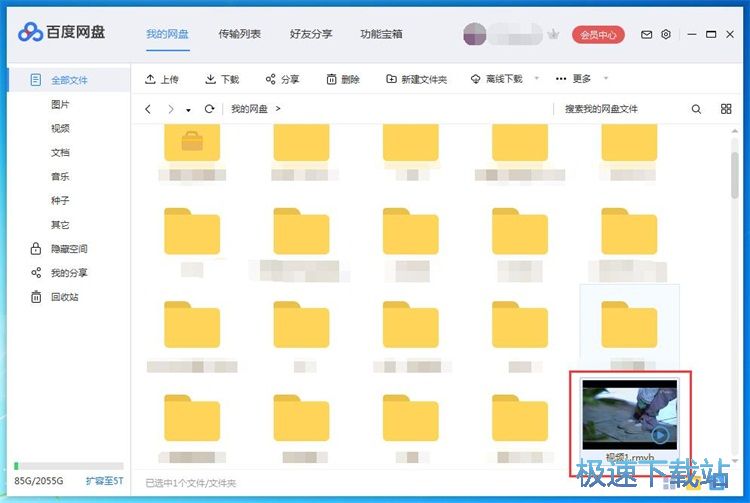Click the upload (上传) toolbar icon
Image resolution: width=750 pixels, height=503 pixels.
point(150,79)
